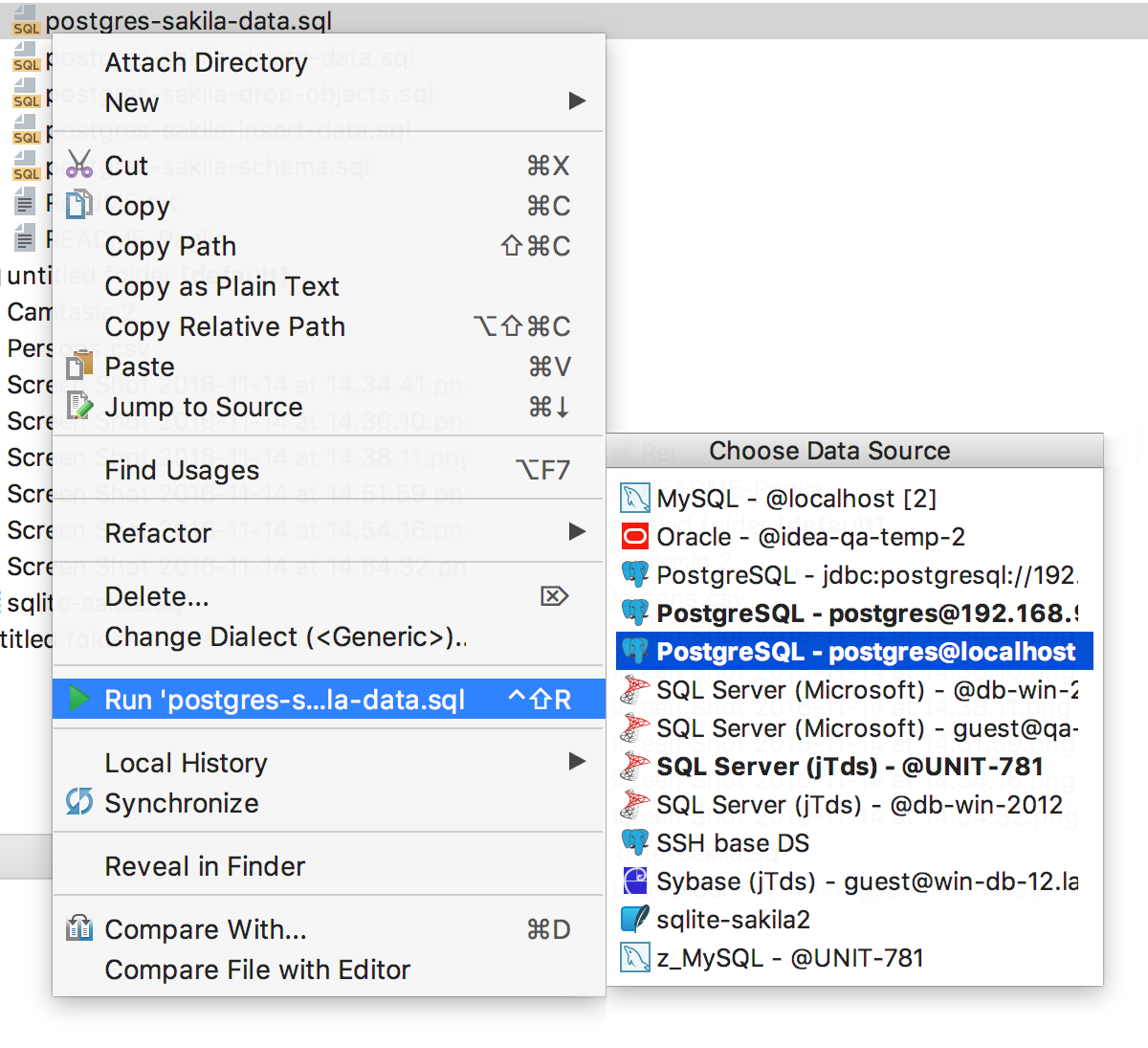Select Copy Relative Path menu entry
The width and height of the screenshot is (1148, 1048).
[225, 327]
